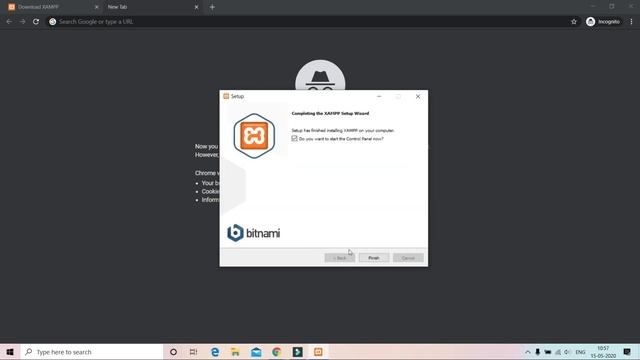Click the Finish button in Setup wizard
Viewport: 640px width, 360px height.
pyautogui.click(x=373, y=258)
